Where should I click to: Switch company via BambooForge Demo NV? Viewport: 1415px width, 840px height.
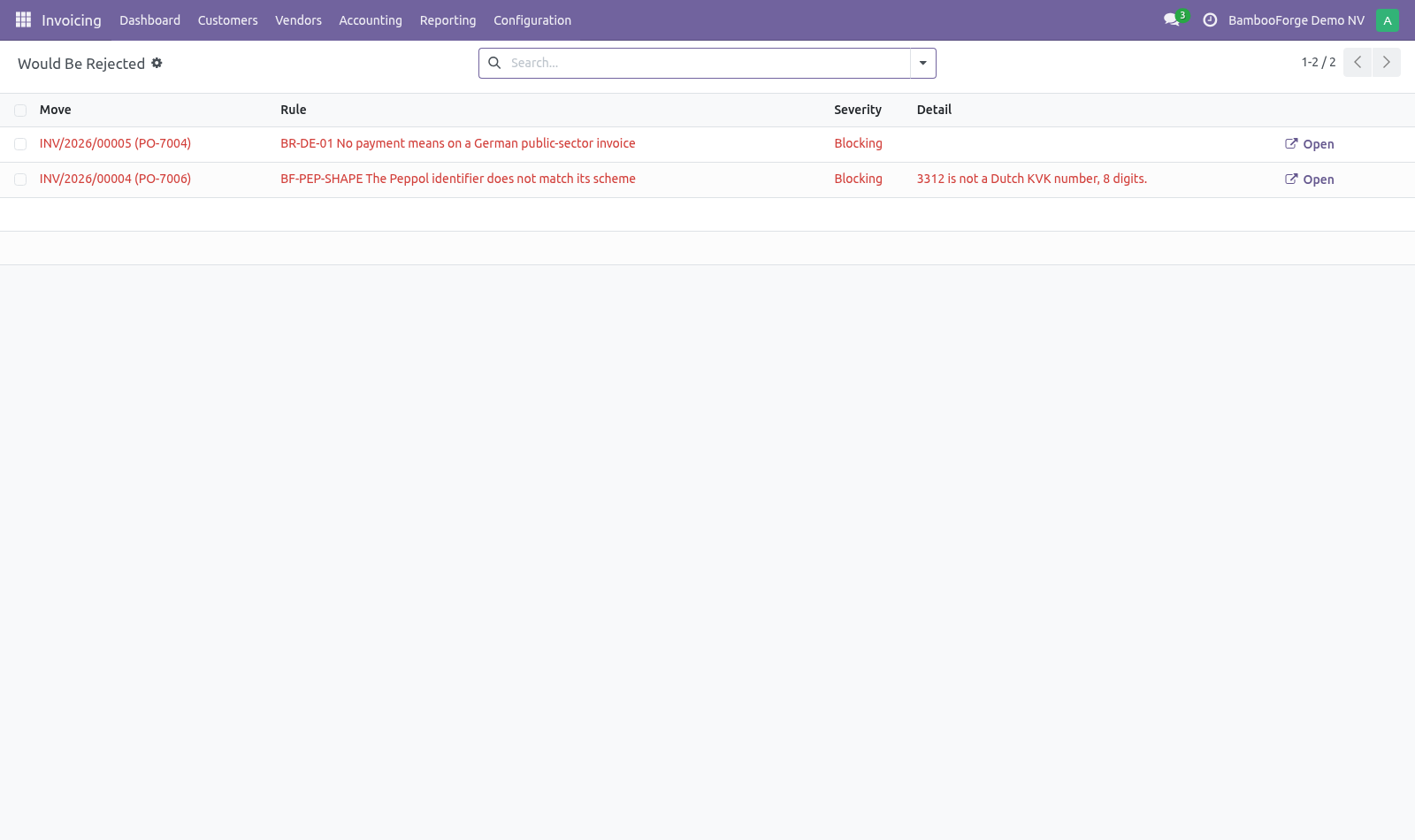[1296, 20]
